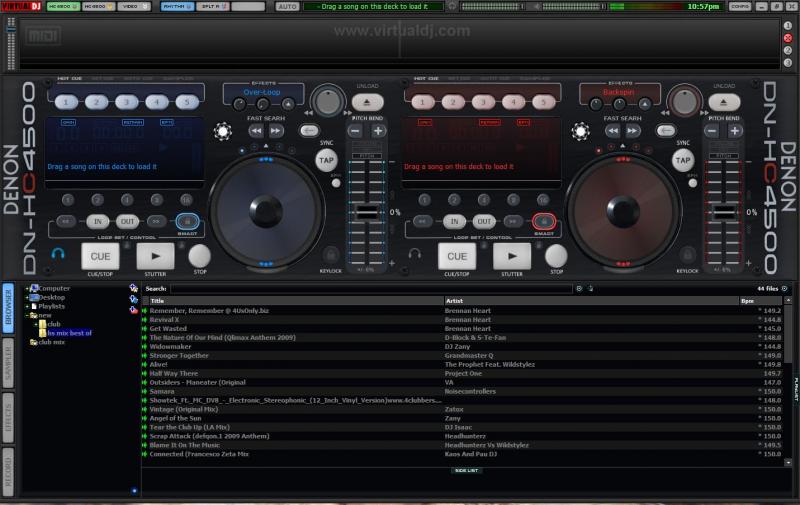Image resolution: width=800 pixels, height=505 pixels.
Task: Expand the Playlists tree node
Action: (x=27, y=307)
